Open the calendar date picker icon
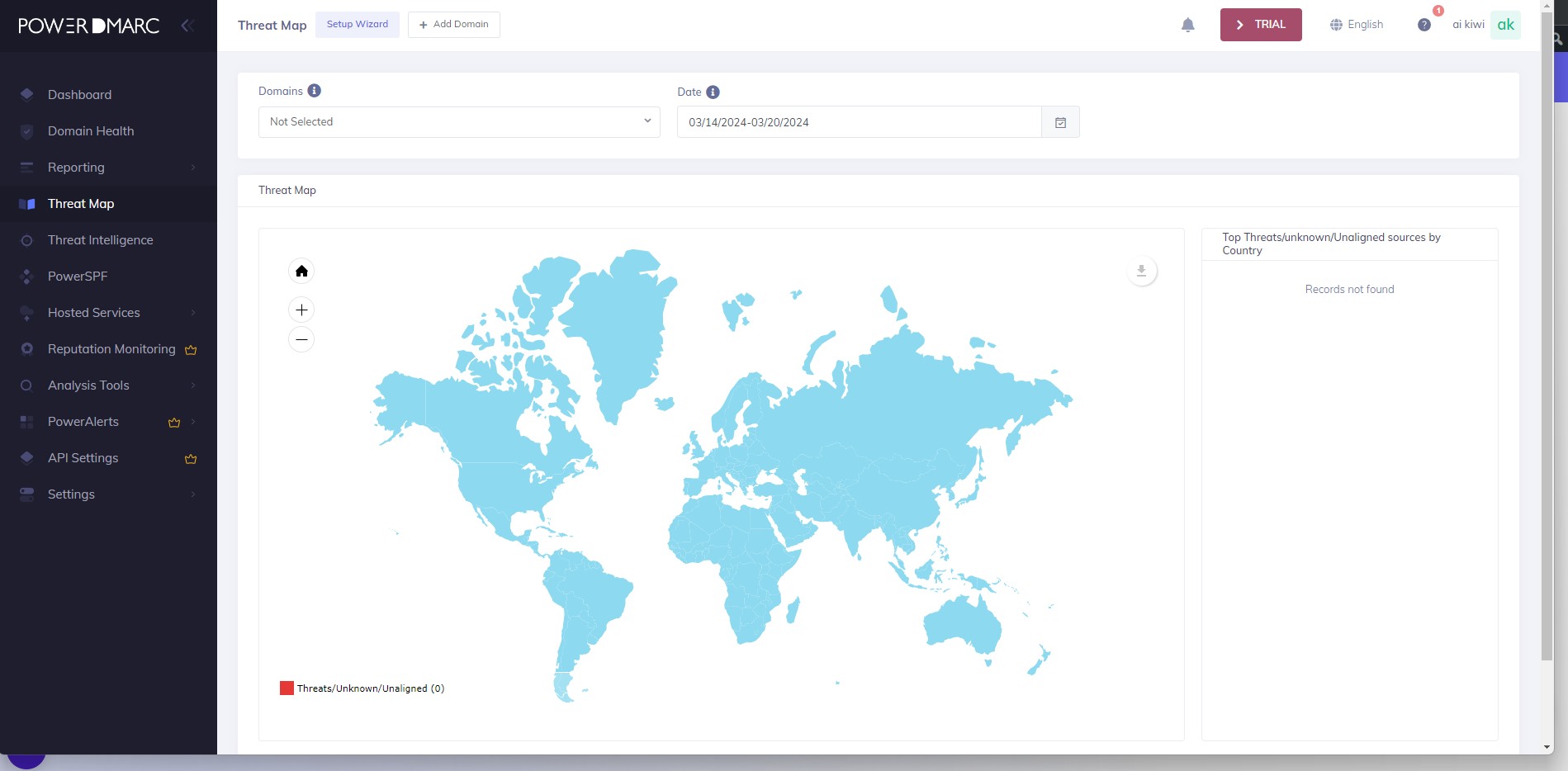Screen dimensions: 1568x771 click(x=1060, y=122)
